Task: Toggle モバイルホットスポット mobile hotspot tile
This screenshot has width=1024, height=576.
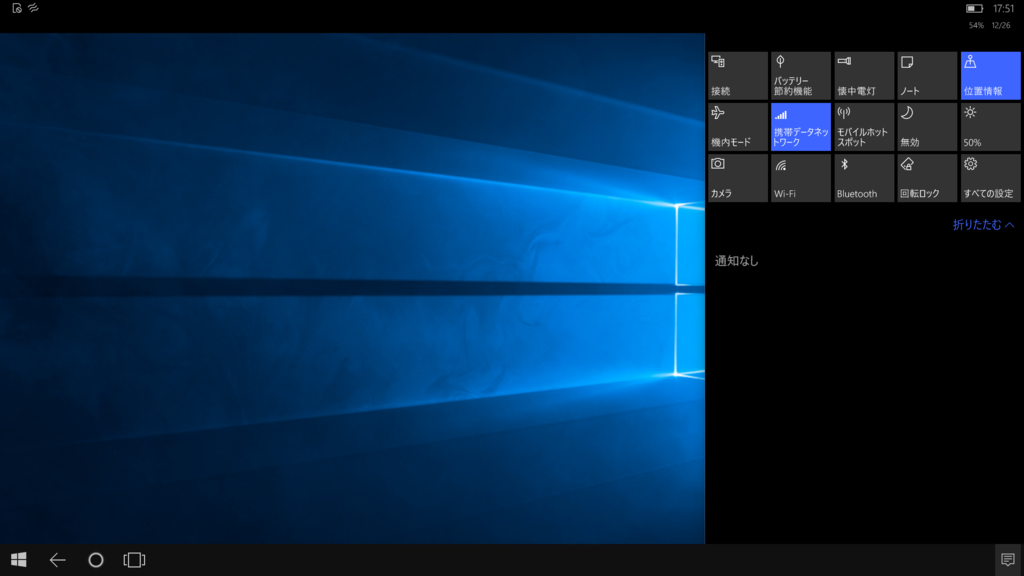Action: (x=864, y=127)
